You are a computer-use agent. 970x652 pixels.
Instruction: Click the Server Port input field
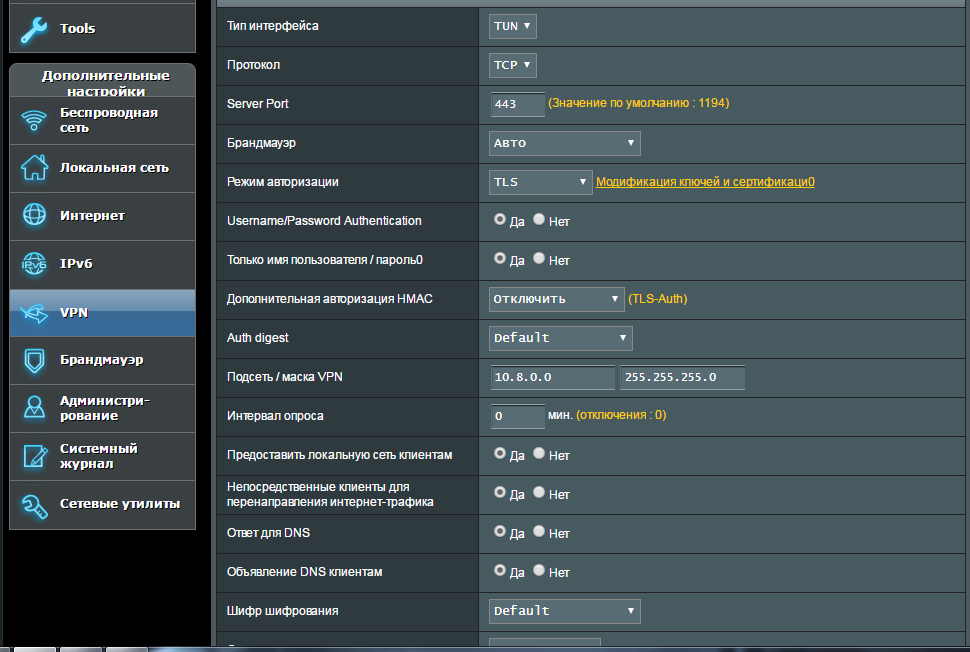(518, 104)
